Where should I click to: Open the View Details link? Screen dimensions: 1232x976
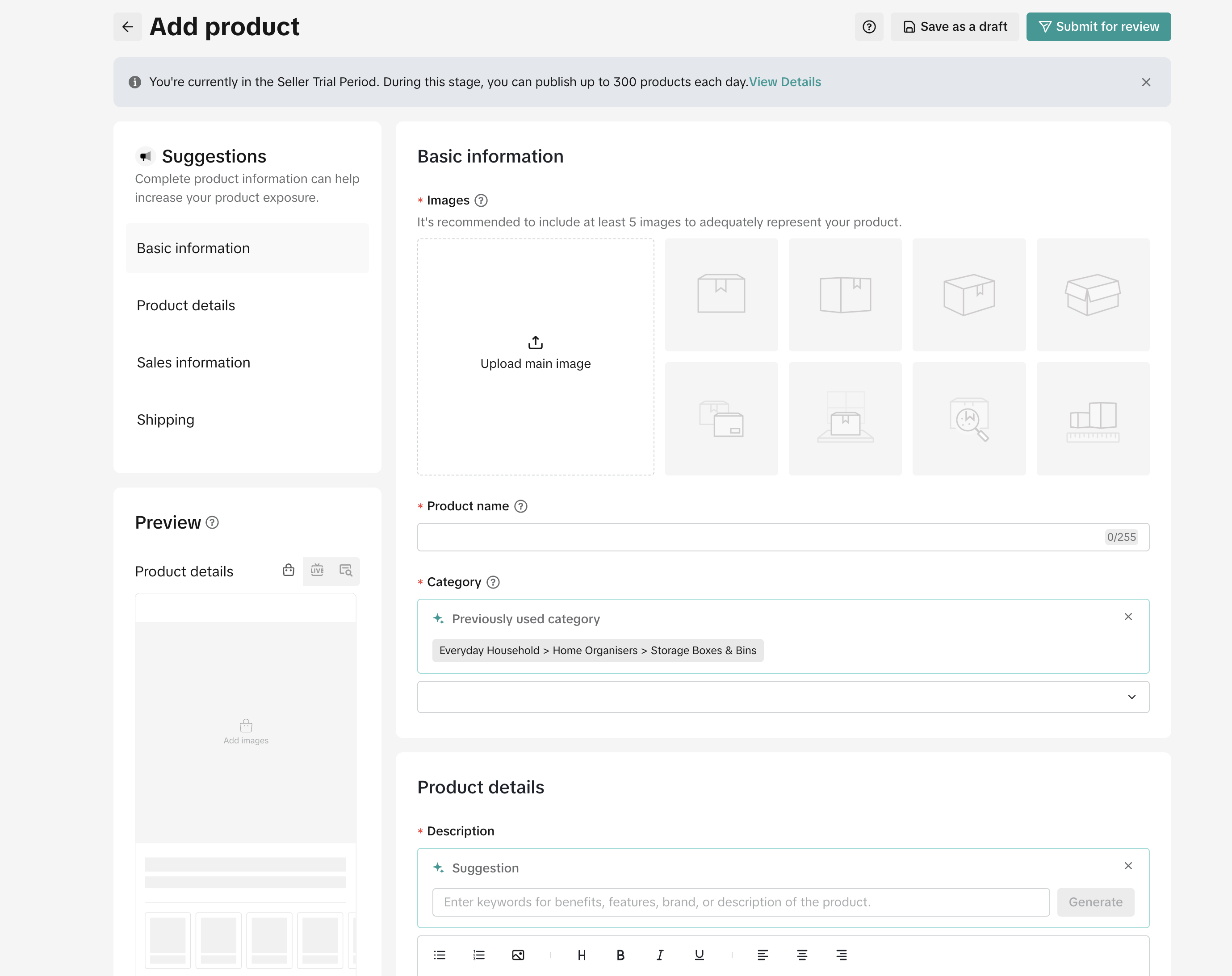[x=784, y=82]
